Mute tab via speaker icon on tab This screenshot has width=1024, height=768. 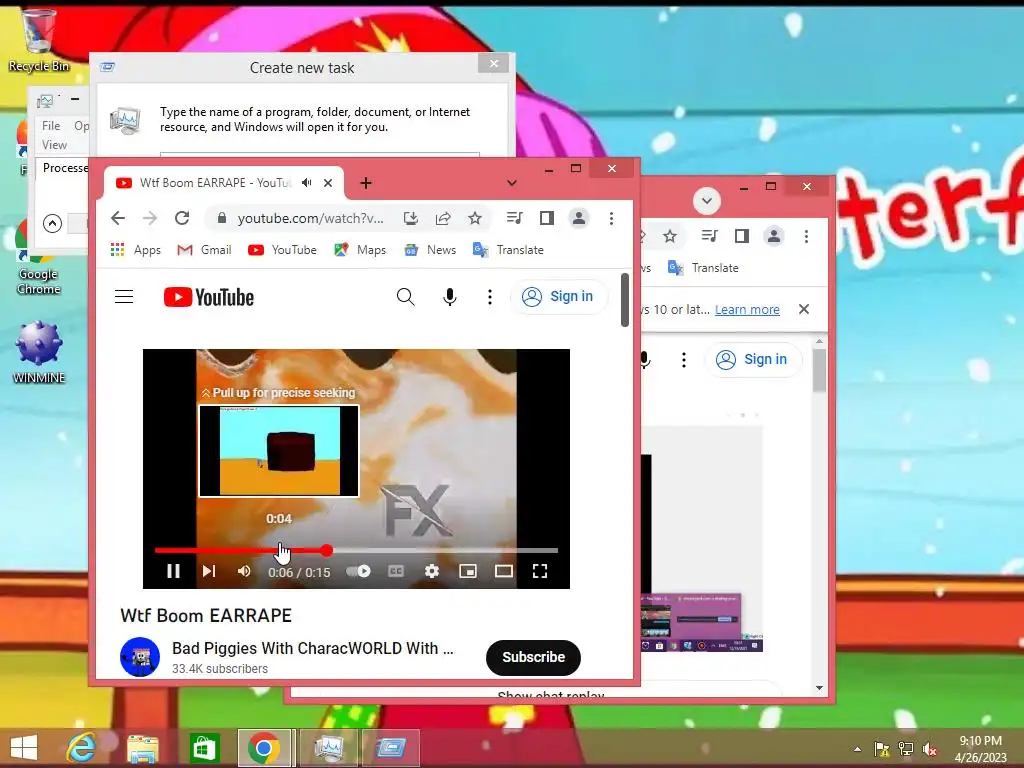coord(306,183)
